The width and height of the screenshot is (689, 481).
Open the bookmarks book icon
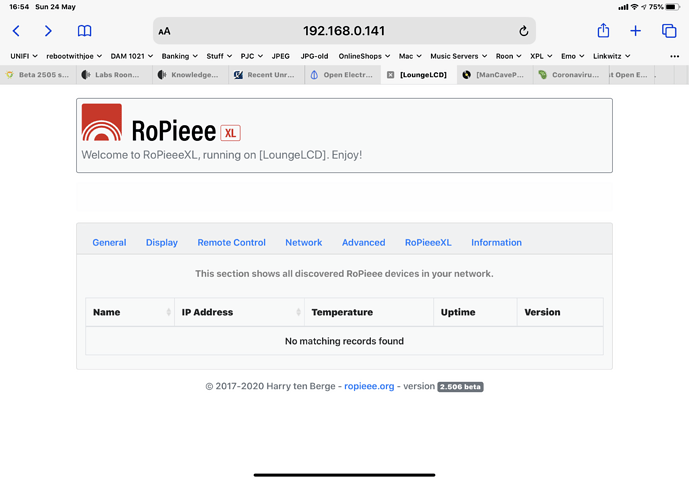[x=84, y=31]
